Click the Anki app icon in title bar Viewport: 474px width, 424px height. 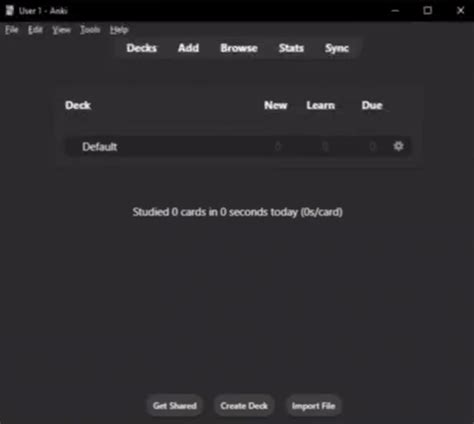(x=10, y=10)
